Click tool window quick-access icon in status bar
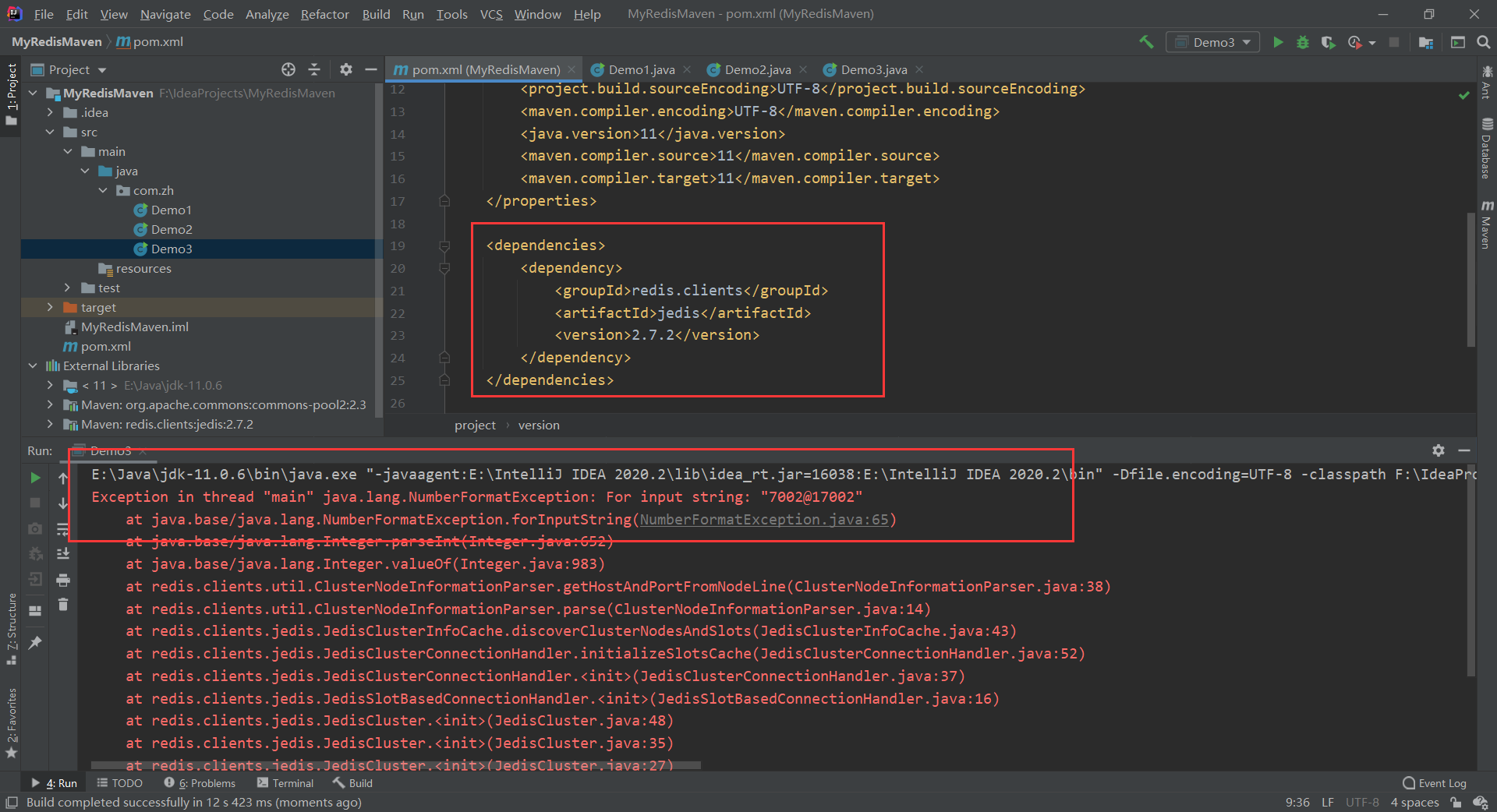The width and height of the screenshot is (1497, 812). pos(12,803)
